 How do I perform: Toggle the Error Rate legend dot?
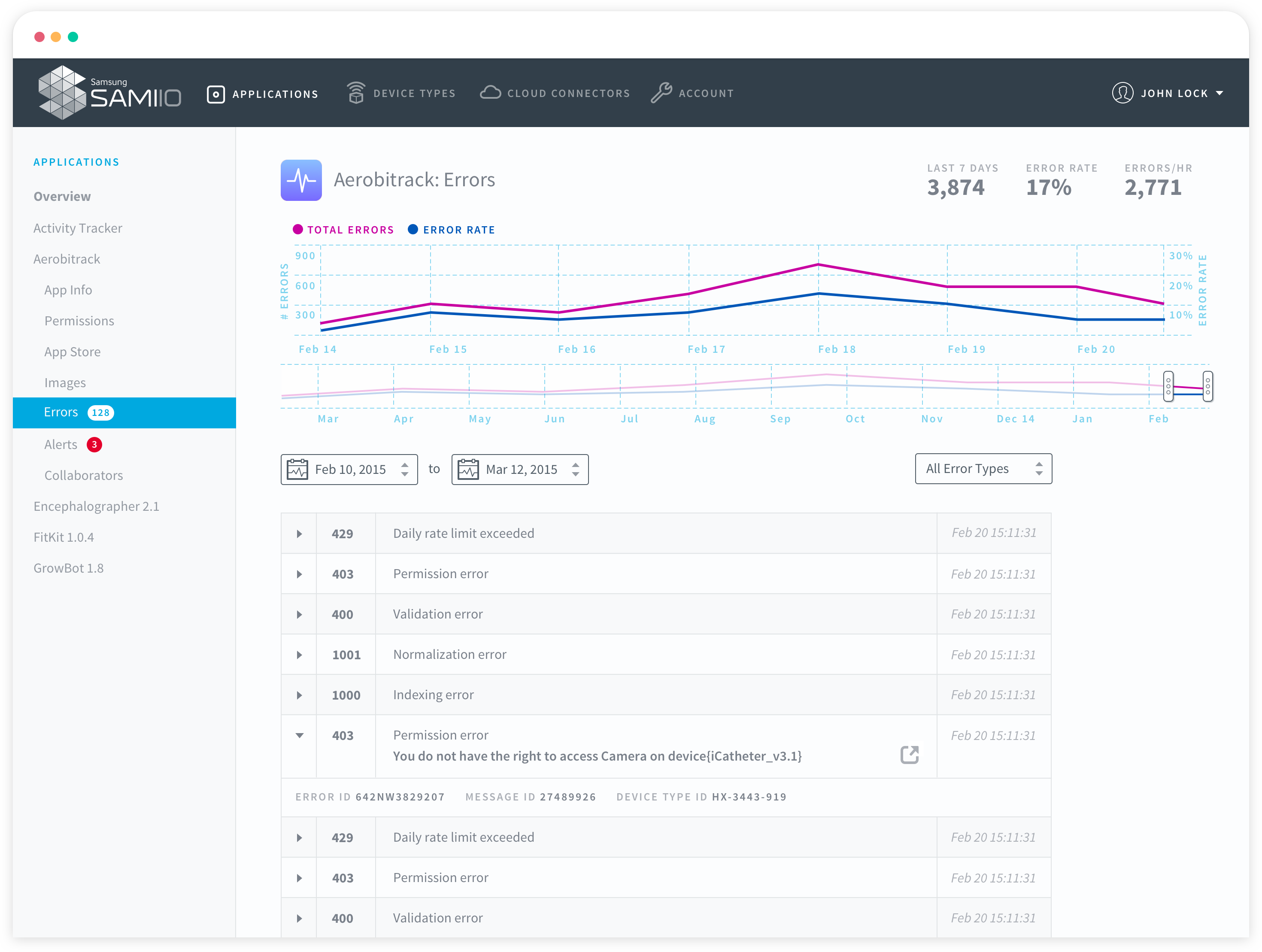[x=413, y=229]
